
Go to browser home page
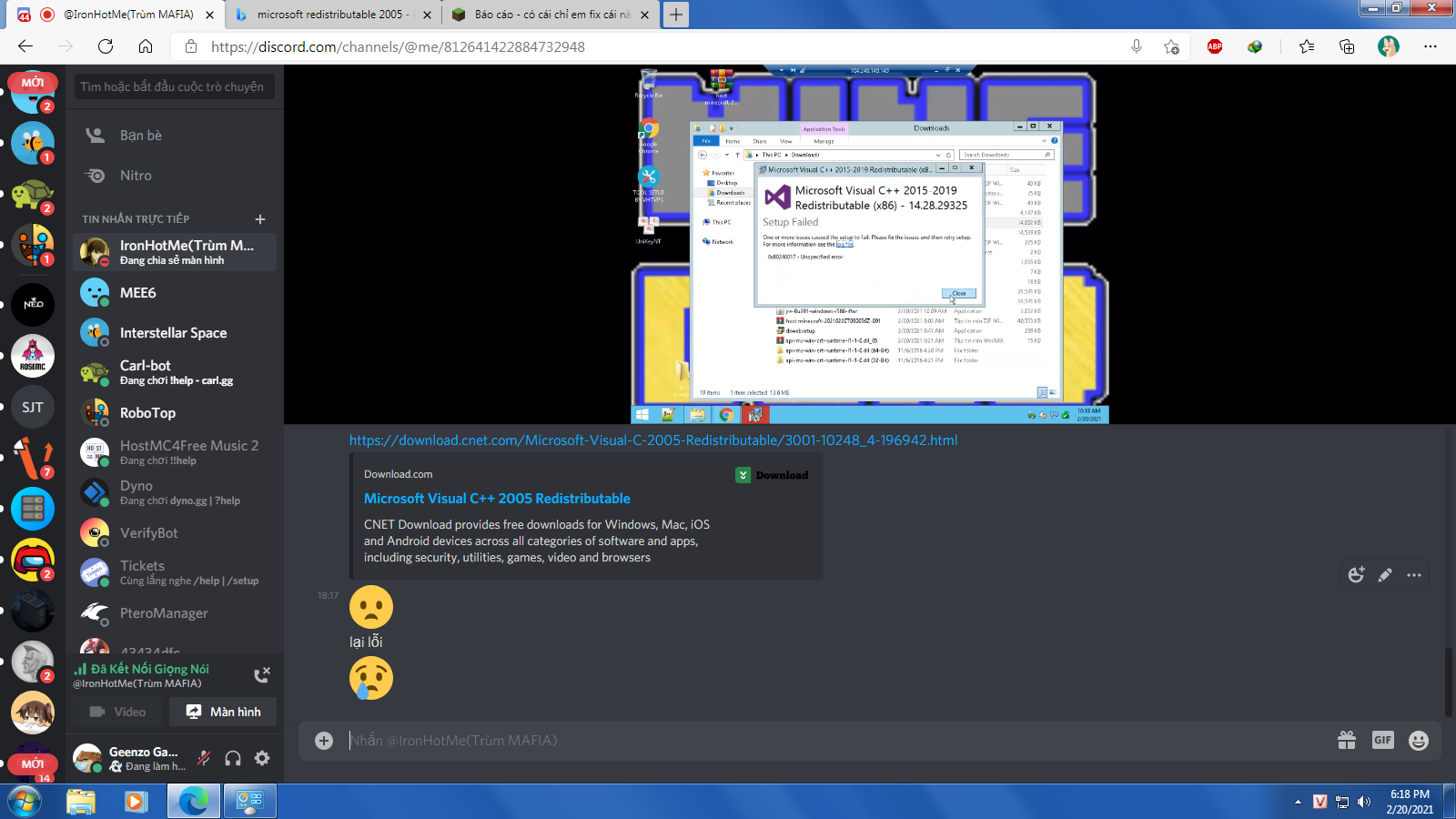coord(146,46)
